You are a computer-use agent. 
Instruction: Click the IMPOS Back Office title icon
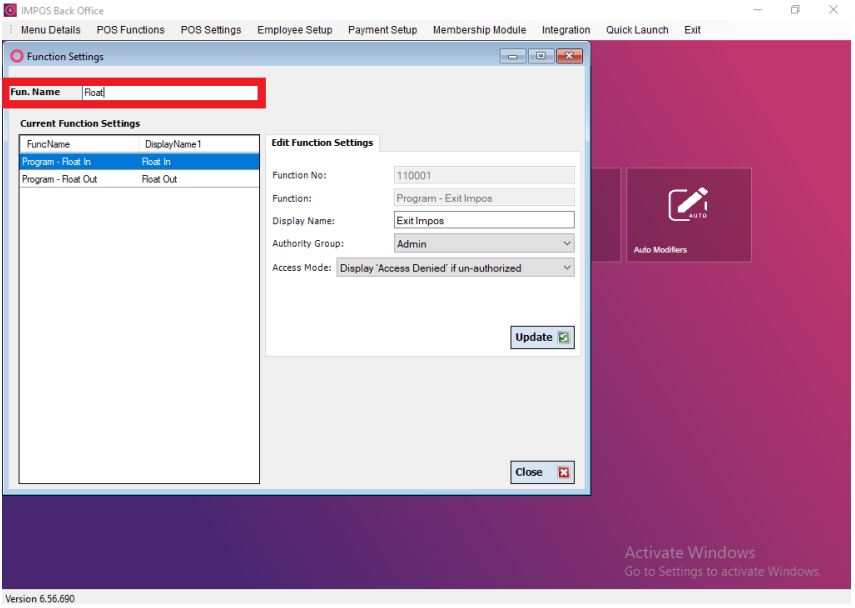point(10,10)
